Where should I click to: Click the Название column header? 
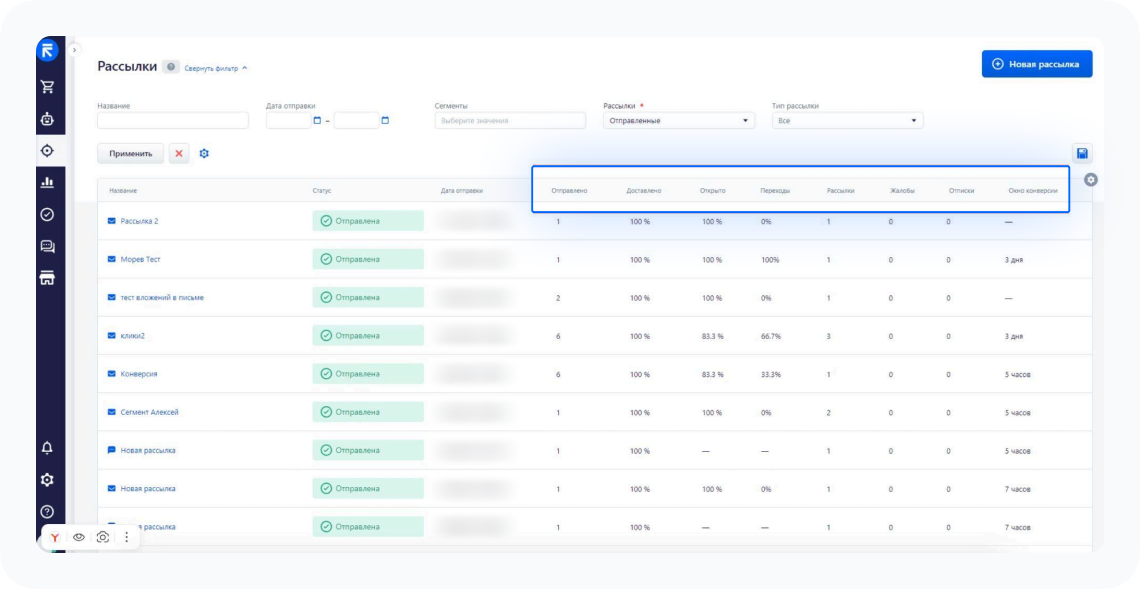(123, 191)
